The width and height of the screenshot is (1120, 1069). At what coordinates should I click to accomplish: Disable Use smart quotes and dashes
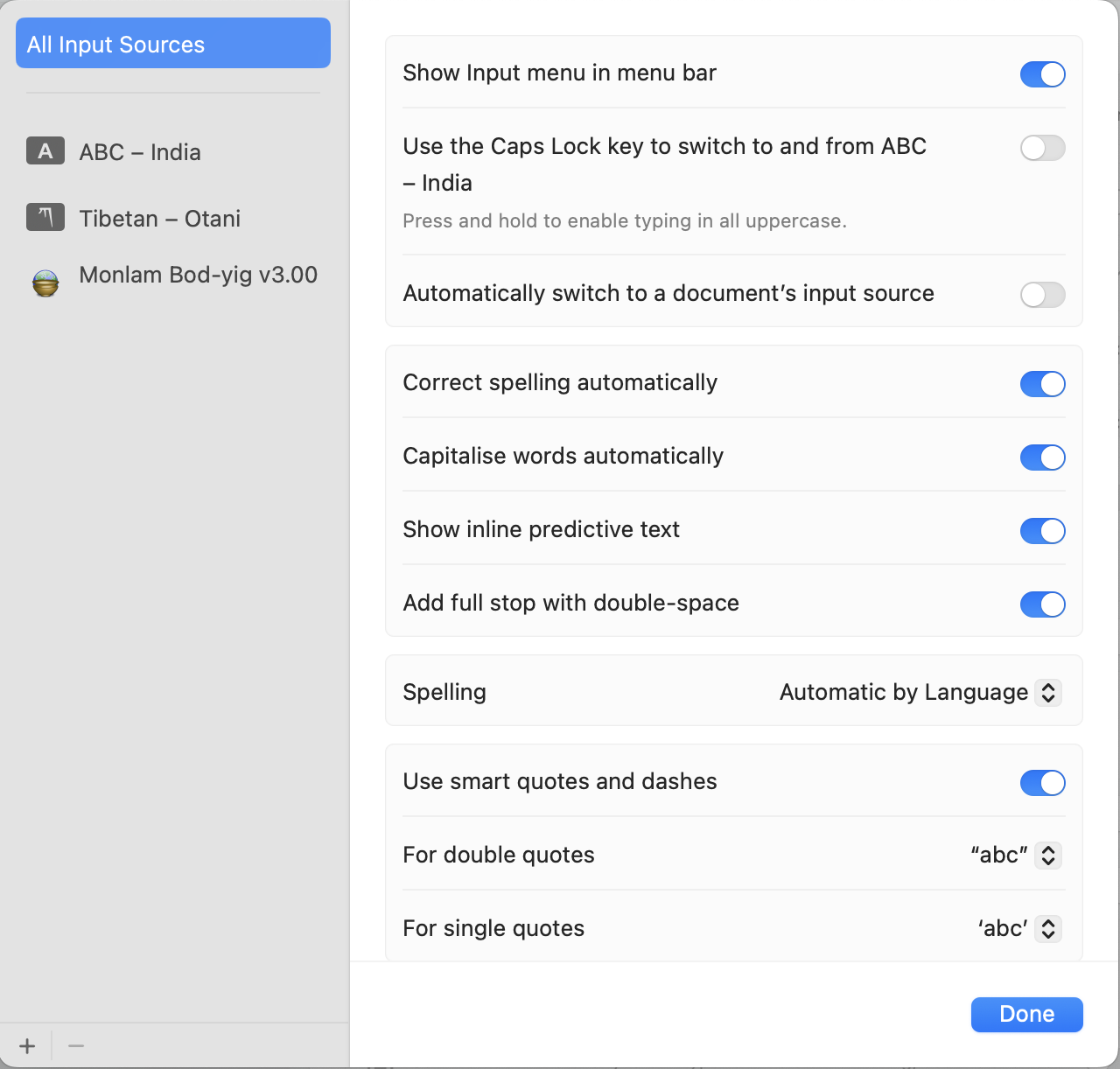click(x=1042, y=783)
